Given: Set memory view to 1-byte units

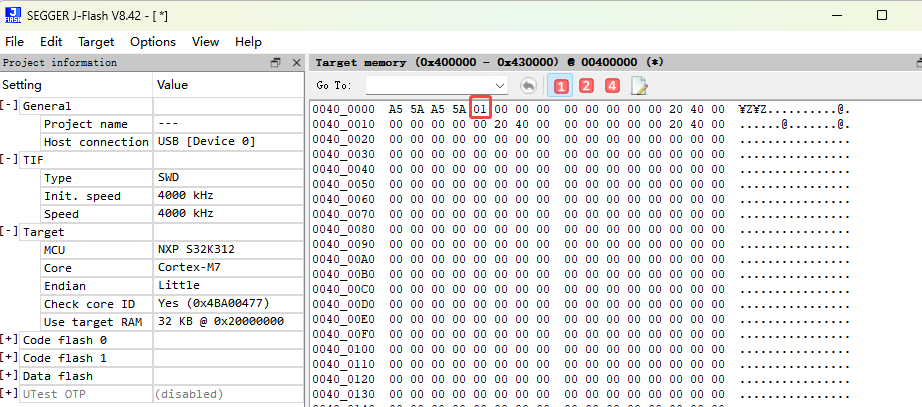Looking at the screenshot, I should [x=561, y=86].
